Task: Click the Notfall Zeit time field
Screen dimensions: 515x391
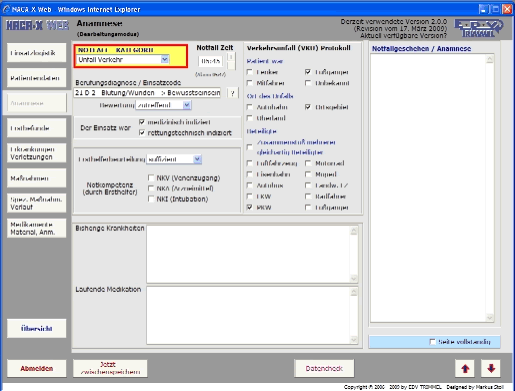Action: point(211,61)
